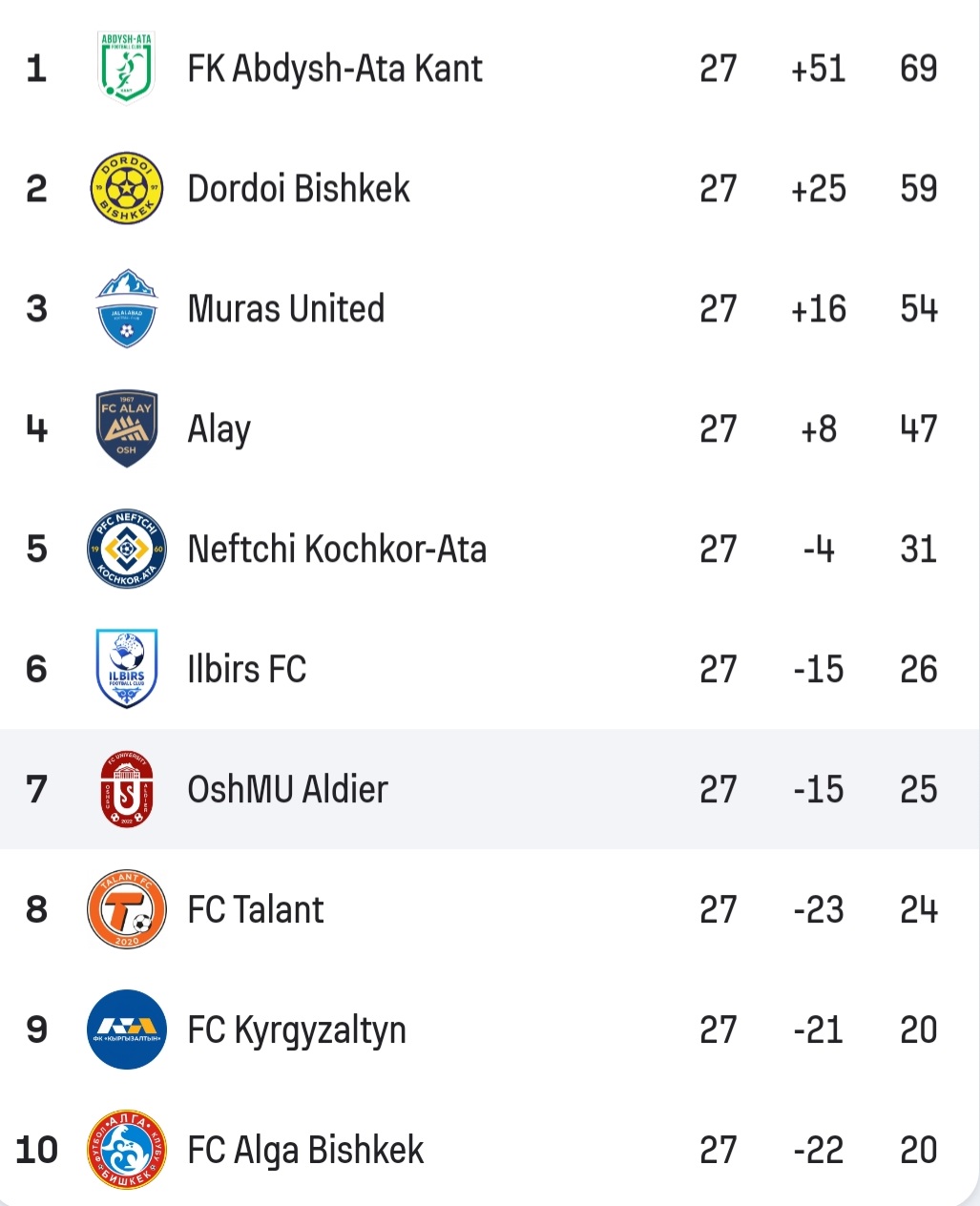Screen dimensions: 980x1206
Task: Select the Muras United mountain badge
Action: [126, 308]
